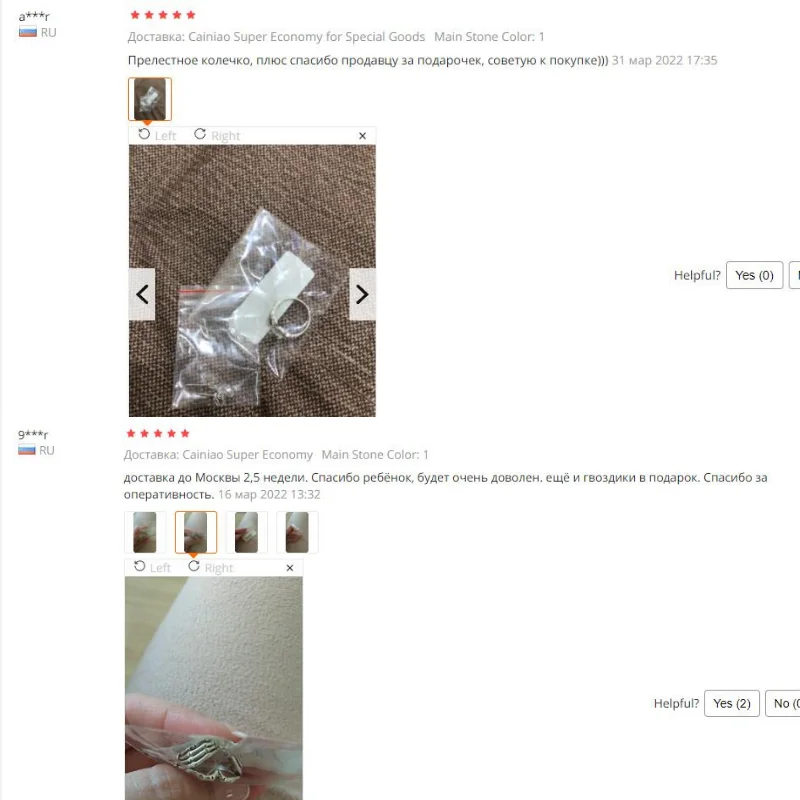This screenshot has height=800, width=800.
Task: Close the first review's photo viewer
Action: [362, 136]
